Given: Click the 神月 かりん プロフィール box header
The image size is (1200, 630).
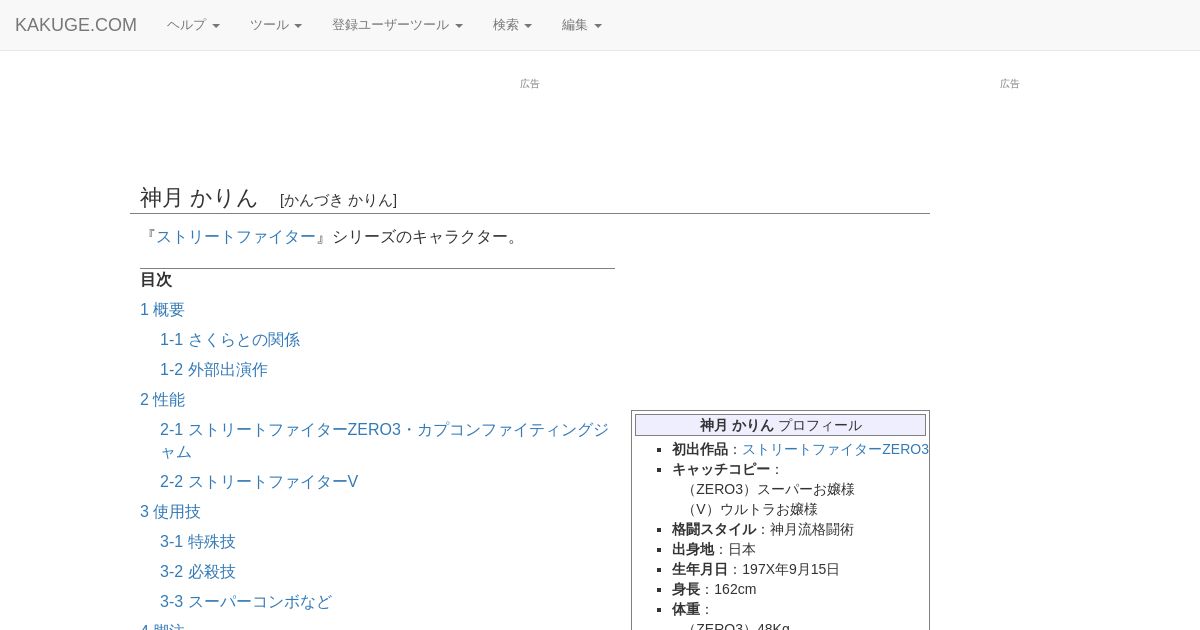Looking at the screenshot, I should 780,425.
